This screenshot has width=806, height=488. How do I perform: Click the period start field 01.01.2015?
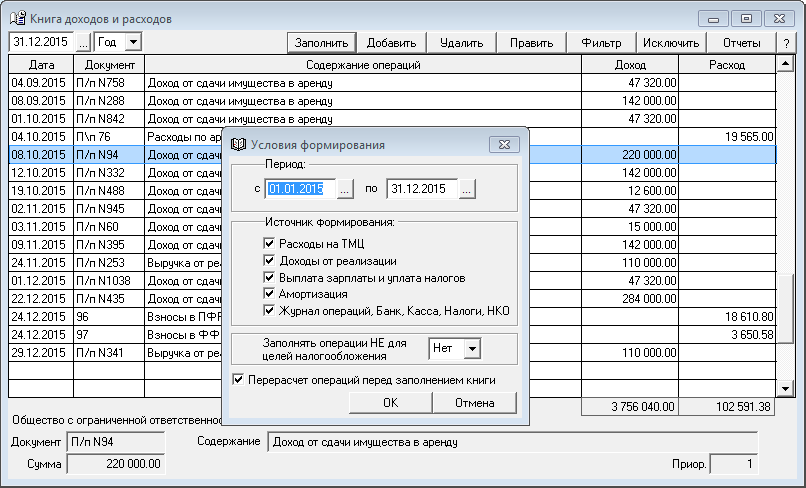coord(301,189)
